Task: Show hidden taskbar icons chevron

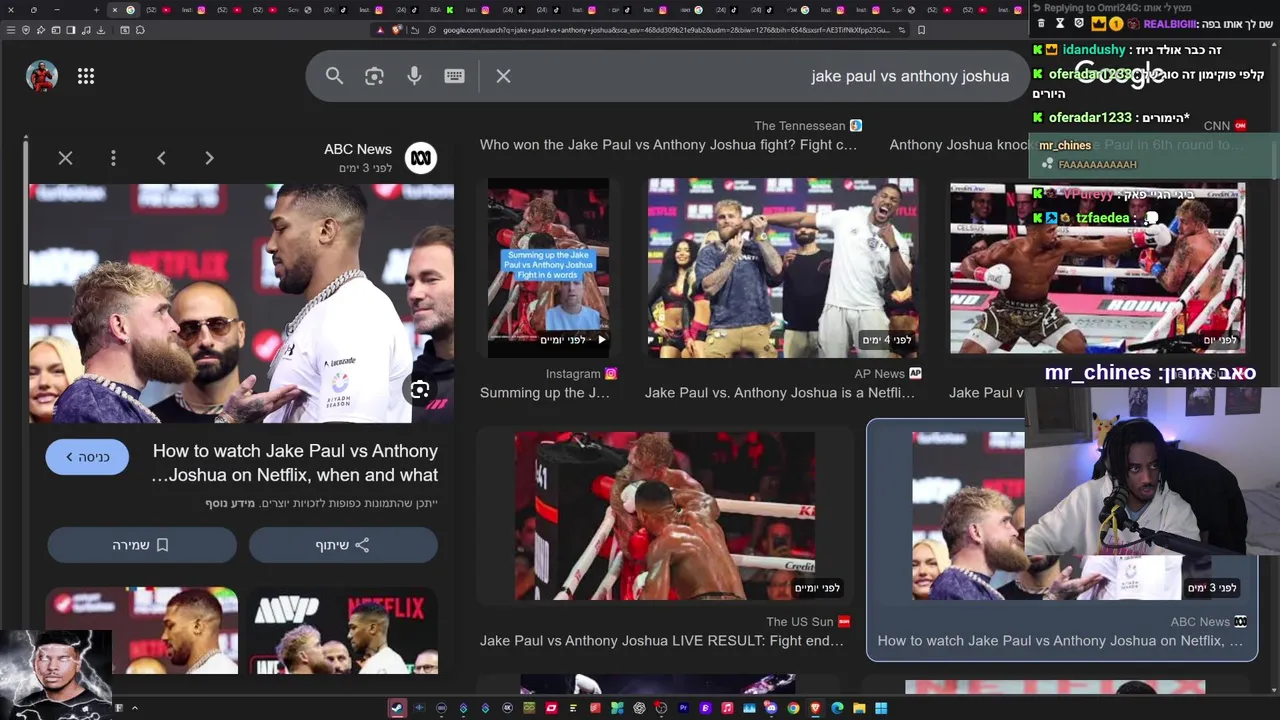Action: (134, 708)
